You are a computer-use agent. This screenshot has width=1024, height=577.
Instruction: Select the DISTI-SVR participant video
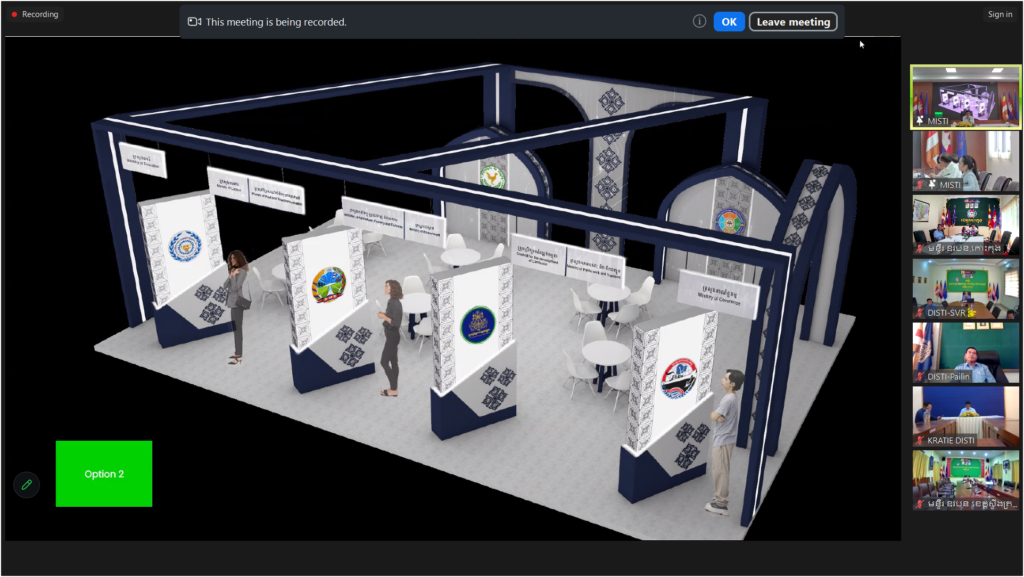[965, 288]
